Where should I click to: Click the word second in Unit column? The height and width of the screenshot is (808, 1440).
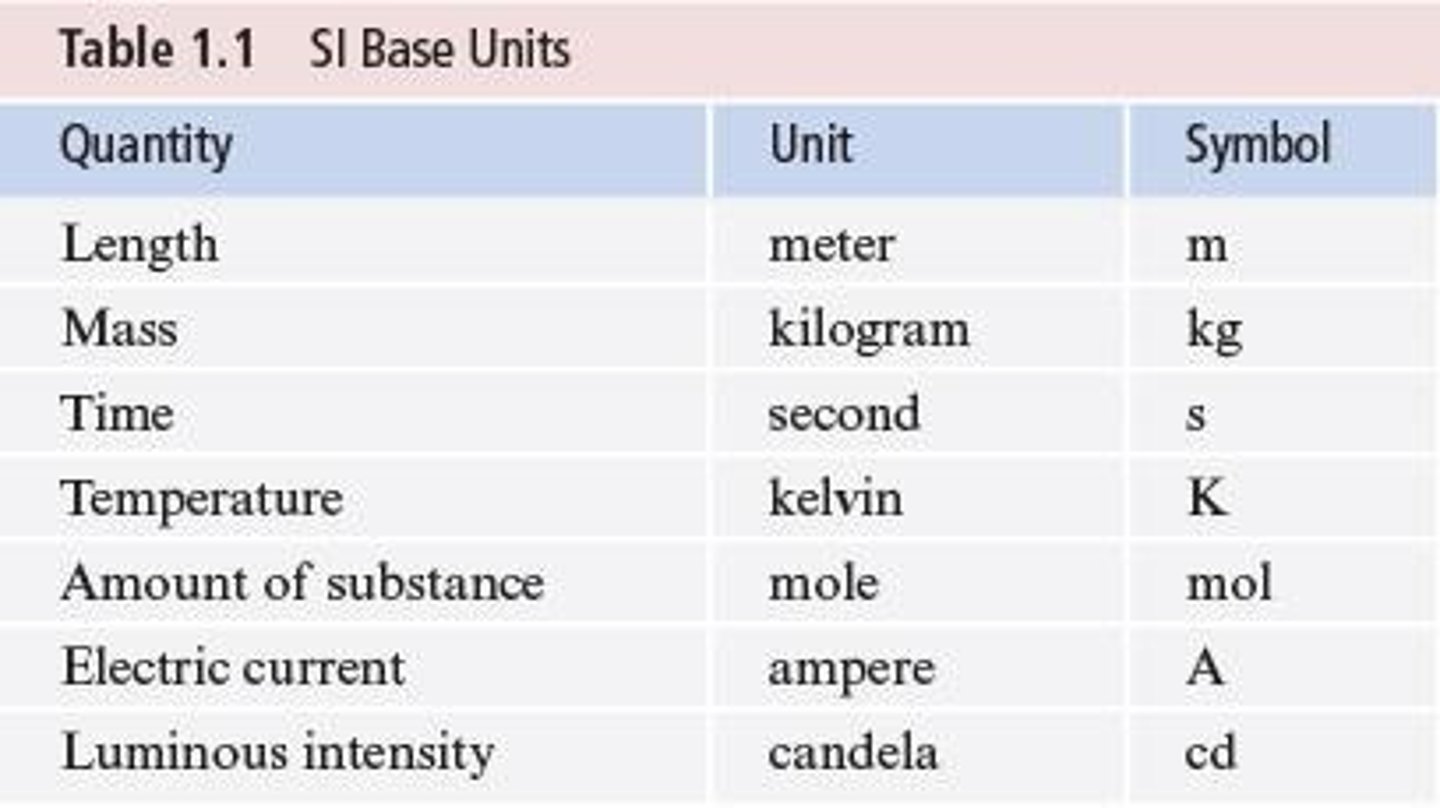(844, 414)
